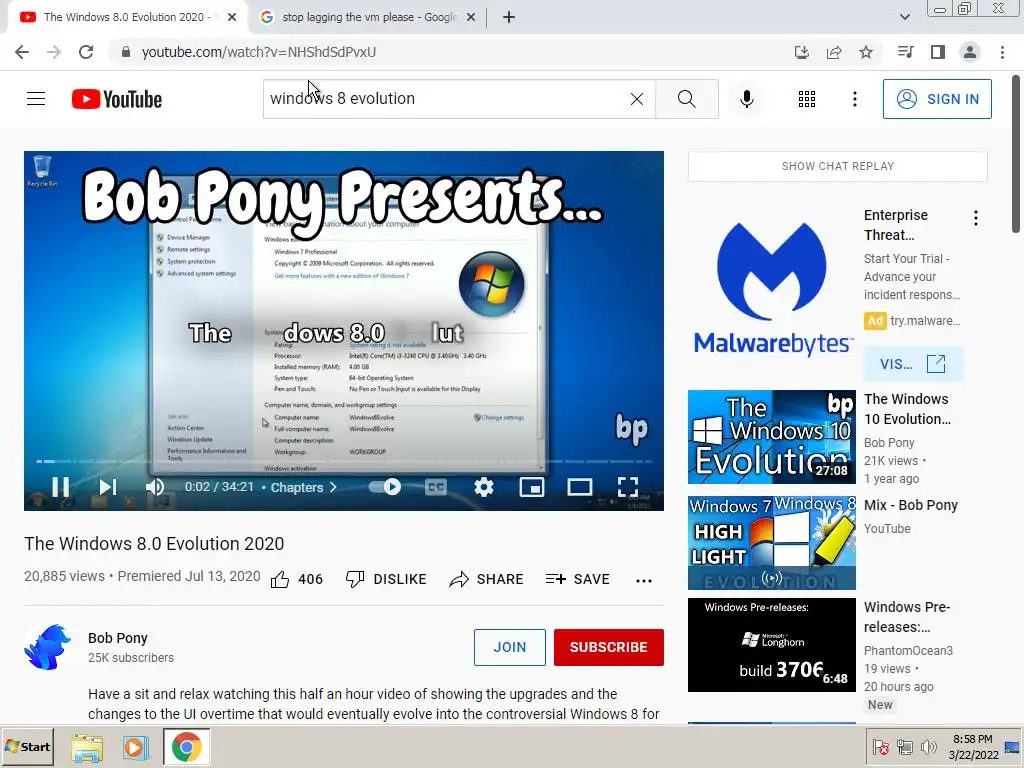
Task: Click the SIGN IN button
Action: click(936, 99)
